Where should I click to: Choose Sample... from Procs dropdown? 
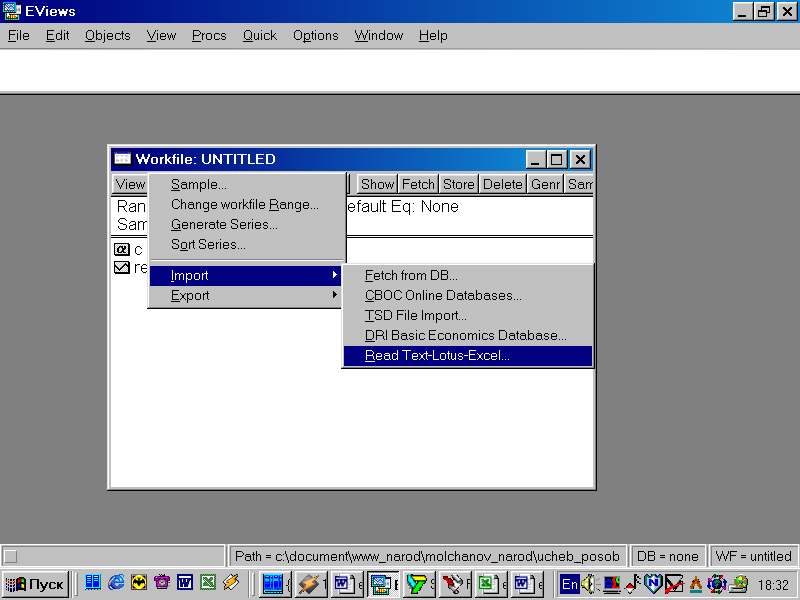click(x=247, y=184)
